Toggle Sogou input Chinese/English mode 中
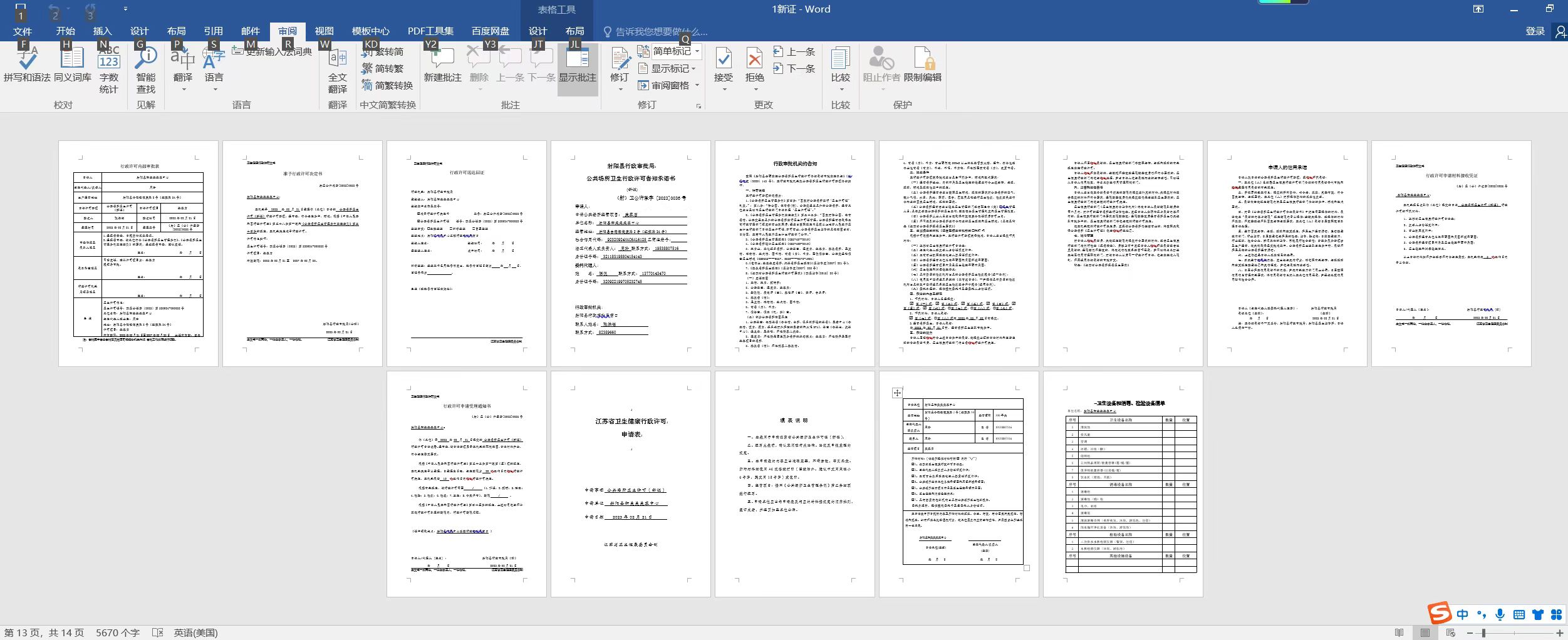The height and width of the screenshot is (640, 1568). point(1462,614)
